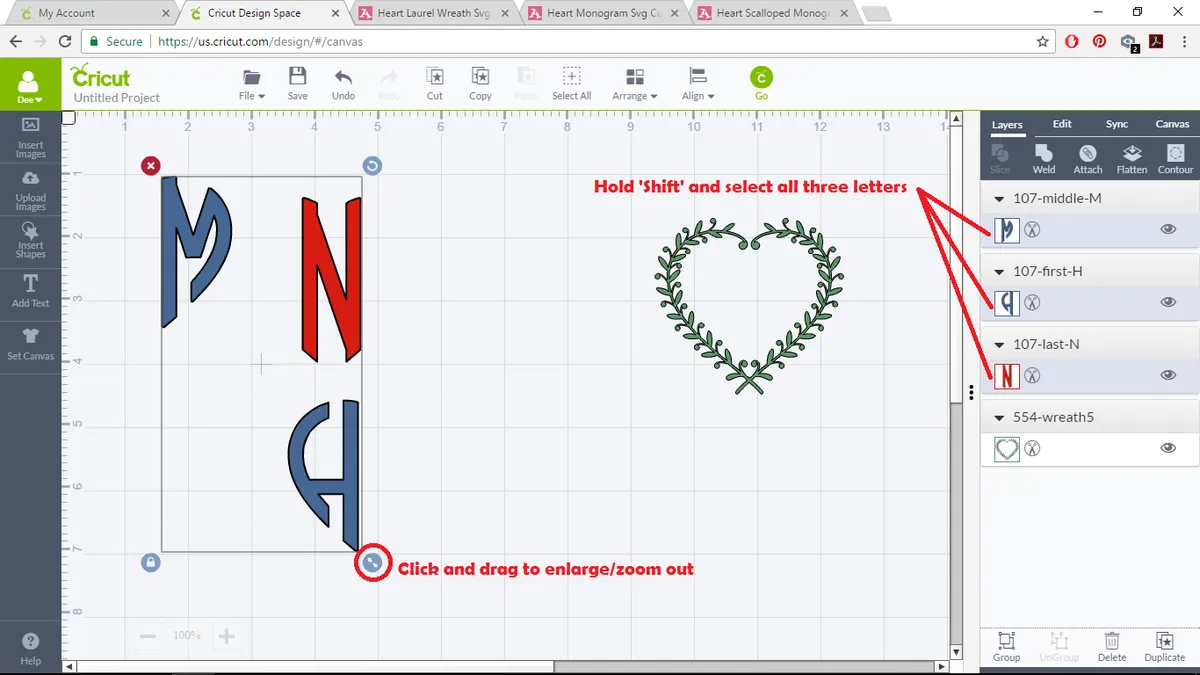The image size is (1200, 675).
Task: Switch to the Sync tab
Action: click(x=1117, y=124)
